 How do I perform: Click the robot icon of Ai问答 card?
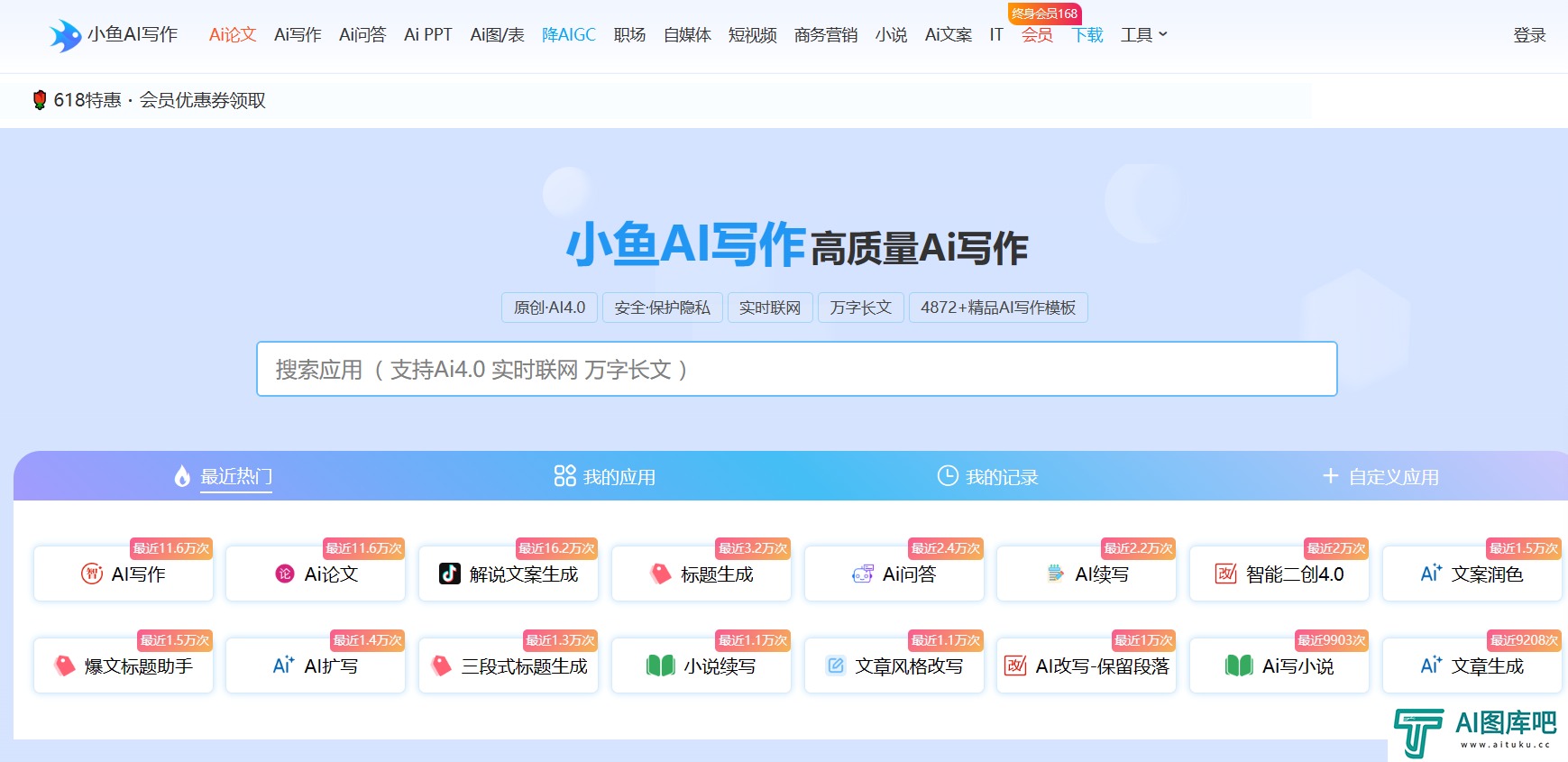863,574
